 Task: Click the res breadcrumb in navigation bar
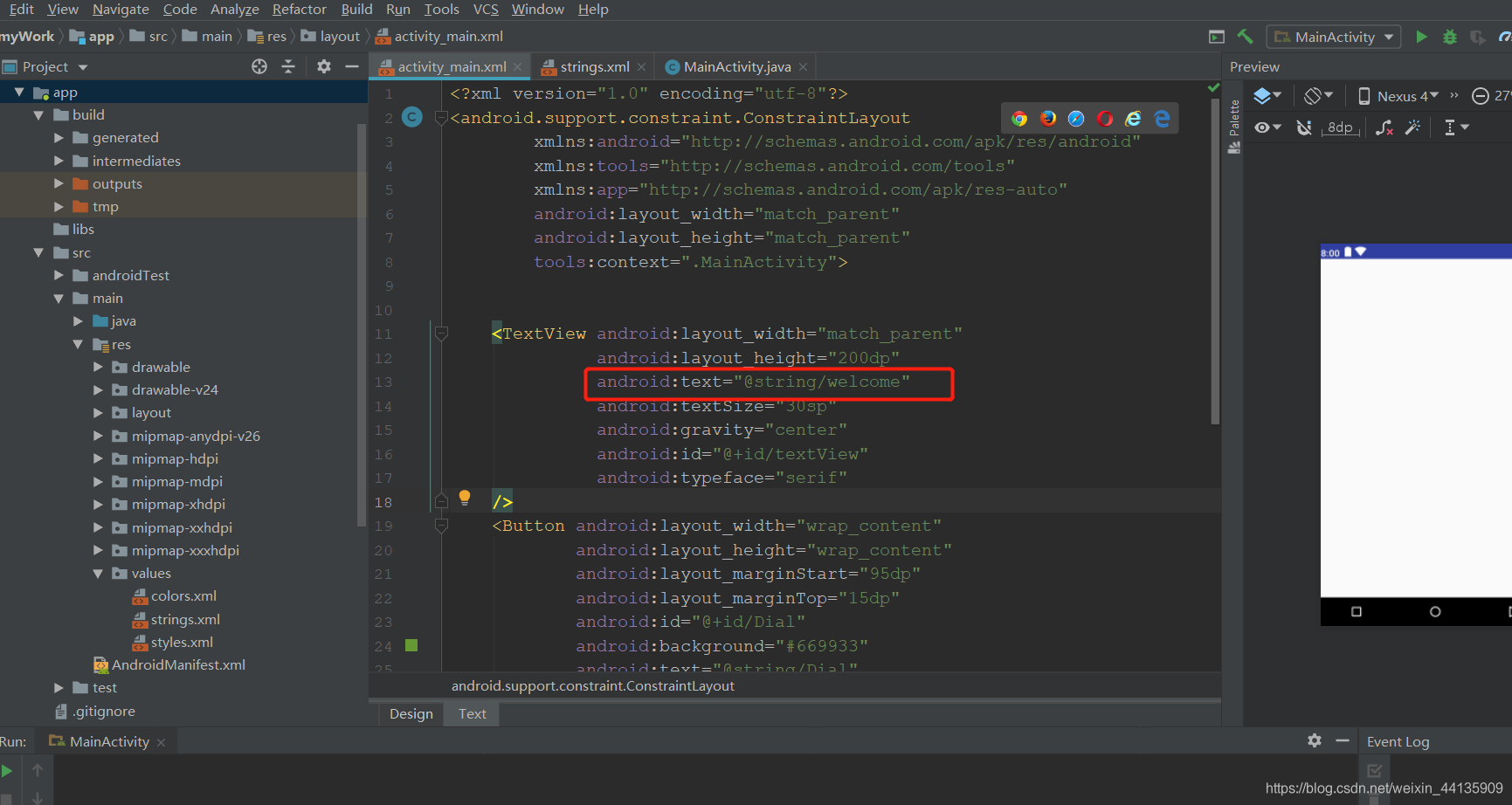coord(267,37)
